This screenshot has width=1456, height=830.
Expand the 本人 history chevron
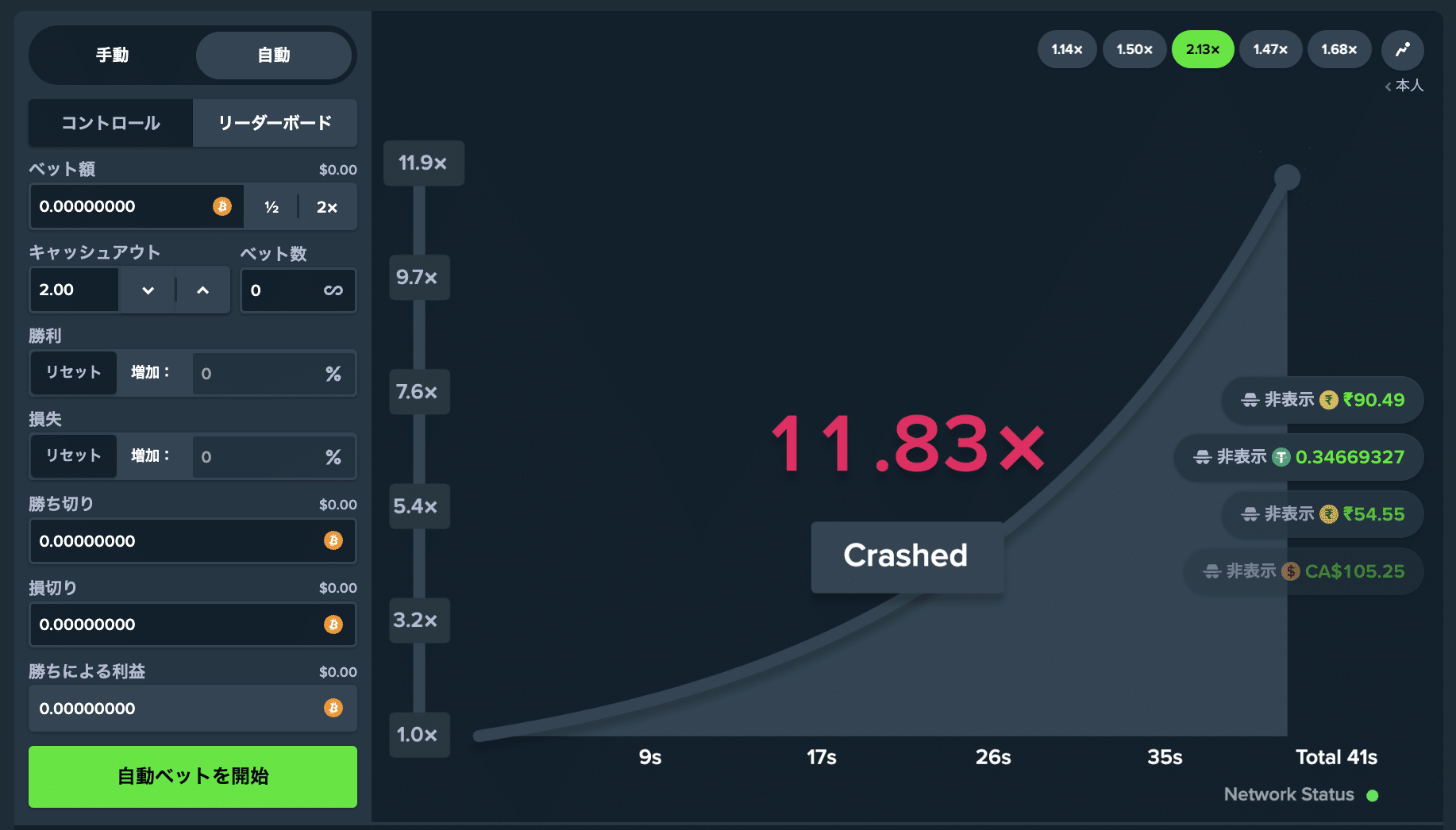pos(1388,86)
